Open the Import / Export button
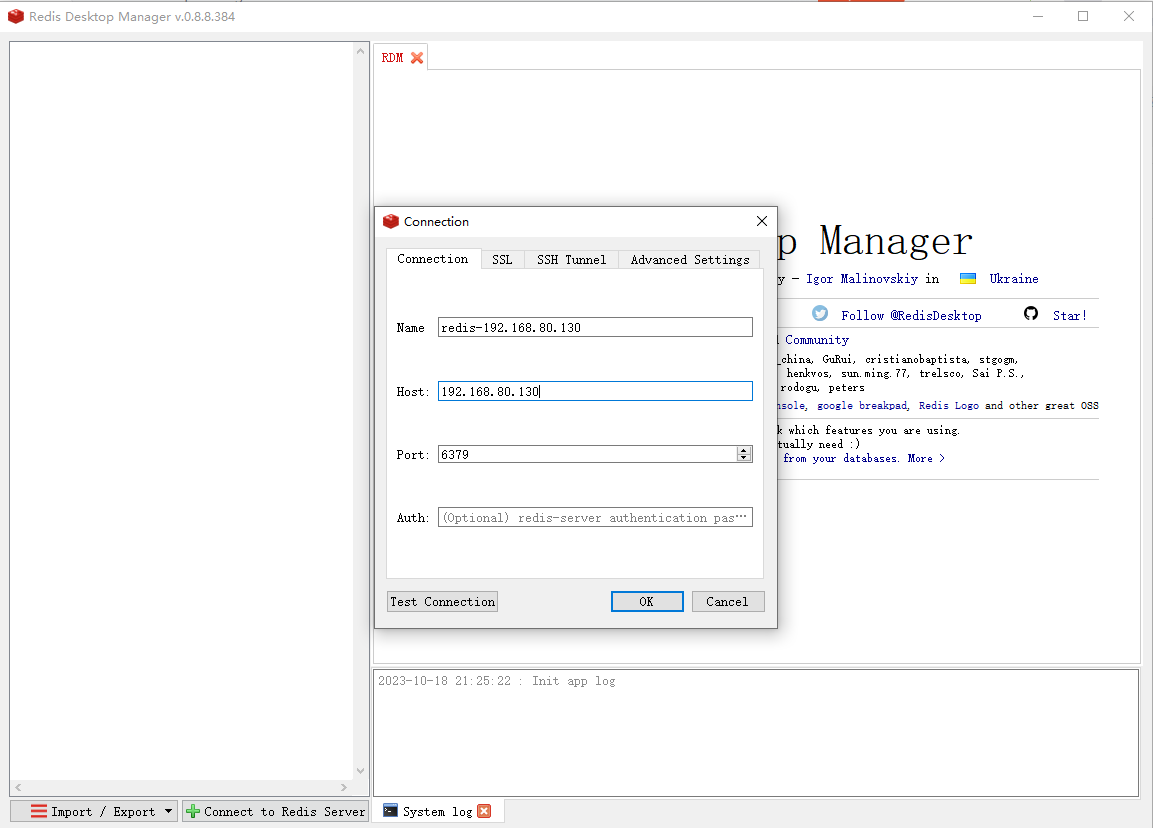1153x828 pixels. click(x=94, y=811)
